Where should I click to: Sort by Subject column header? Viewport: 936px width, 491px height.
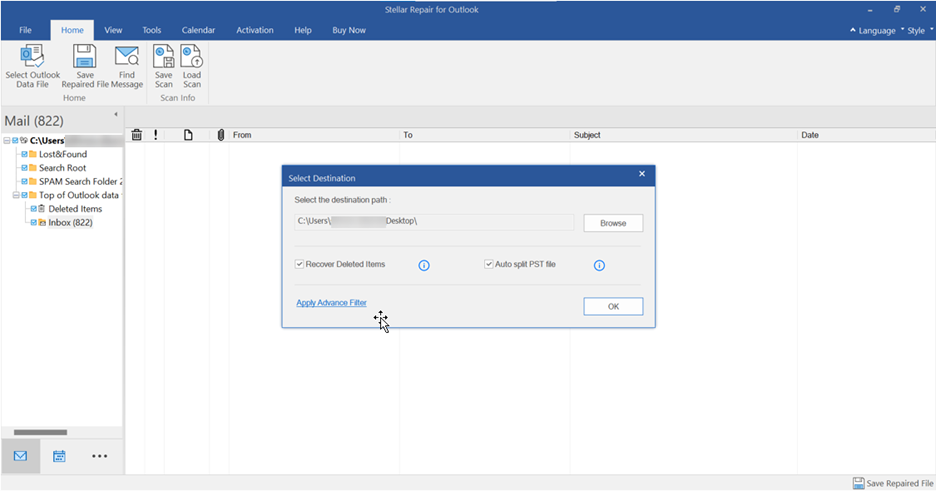tap(683, 135)
